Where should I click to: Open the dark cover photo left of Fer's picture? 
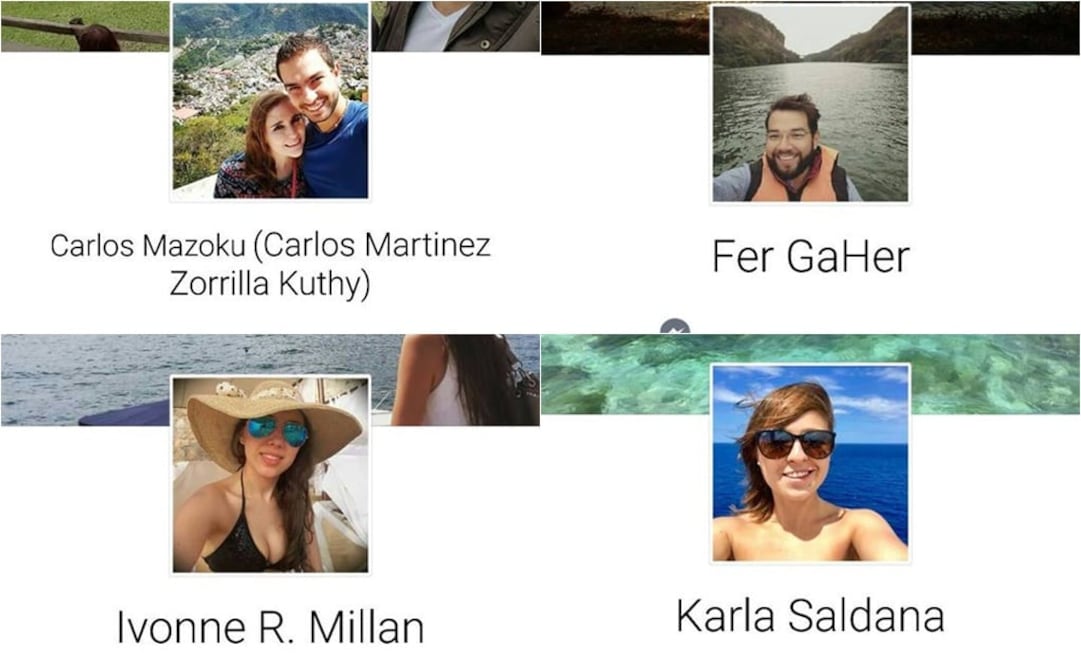[x=625, y=28]
